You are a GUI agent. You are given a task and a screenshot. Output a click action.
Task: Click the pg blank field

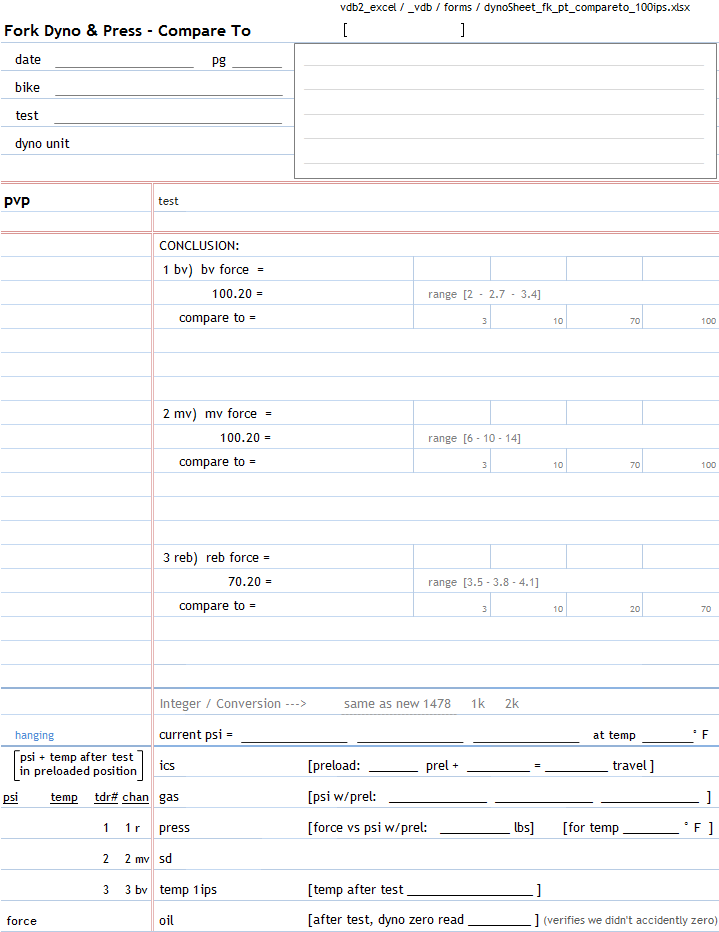(257, 61)
